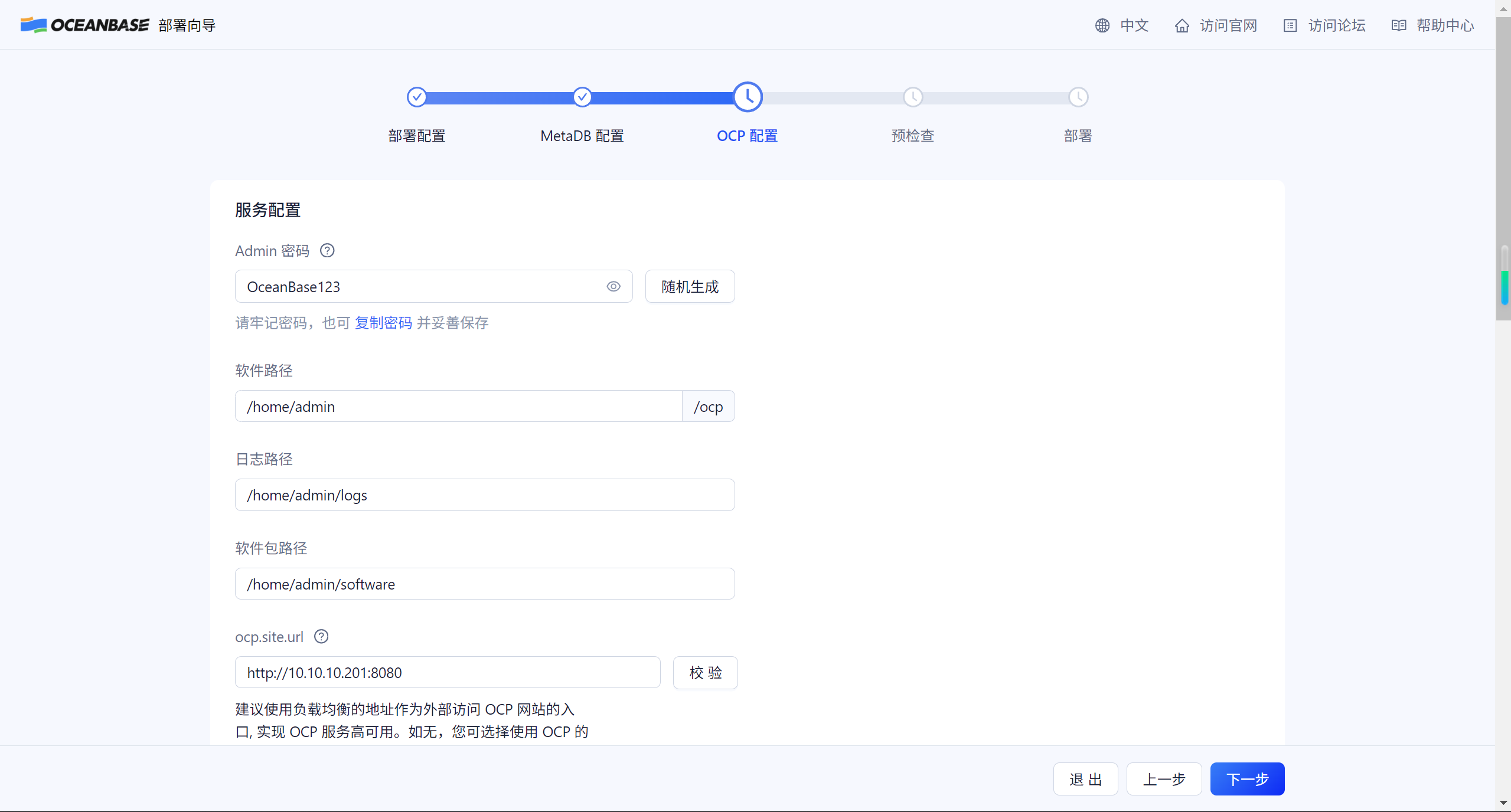
Task: Click the 随机生成 button
Action: [x=690, y=287]
